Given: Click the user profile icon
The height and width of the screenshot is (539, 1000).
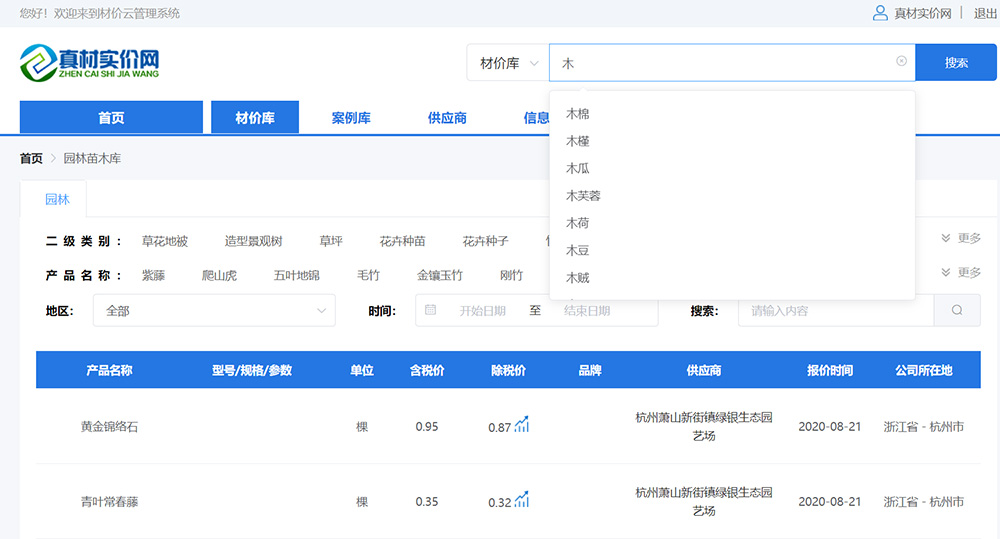Looking at the screenshot, I should 880,13.
